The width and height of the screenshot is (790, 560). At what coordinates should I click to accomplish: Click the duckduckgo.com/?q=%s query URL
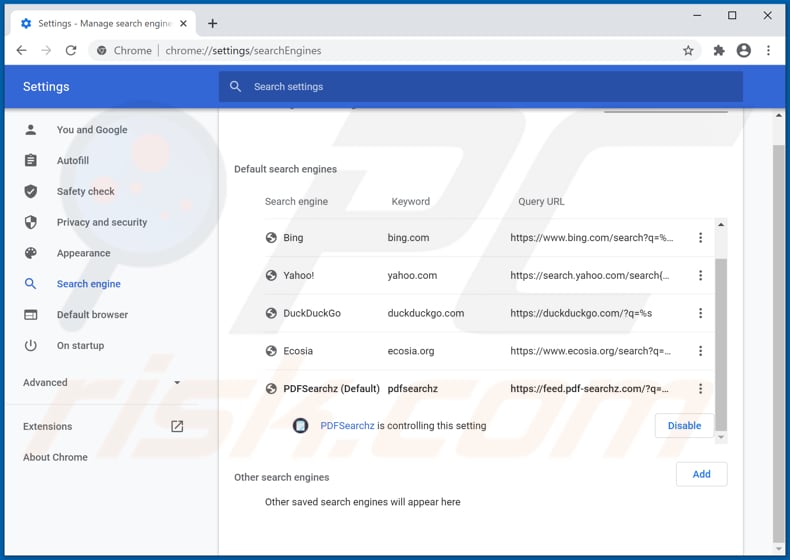point(581,313)
